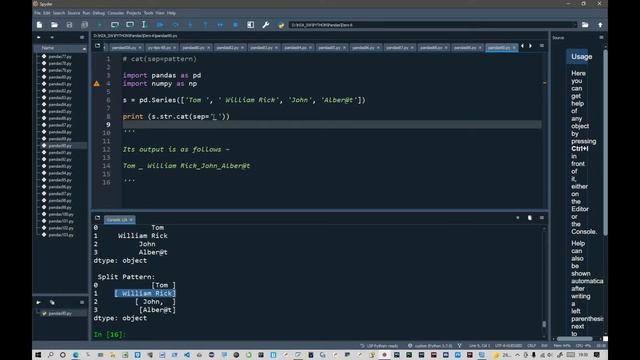
Task: Click the Run current cell icon
Action: pyautogui.click(x=115, y=25)
